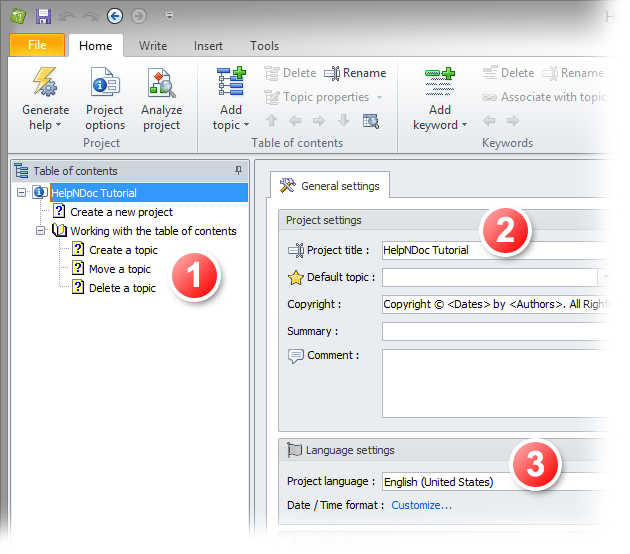Expand the Add topic dropdown arrow
This screenshot has width=630, height=554.
point(247,125)
